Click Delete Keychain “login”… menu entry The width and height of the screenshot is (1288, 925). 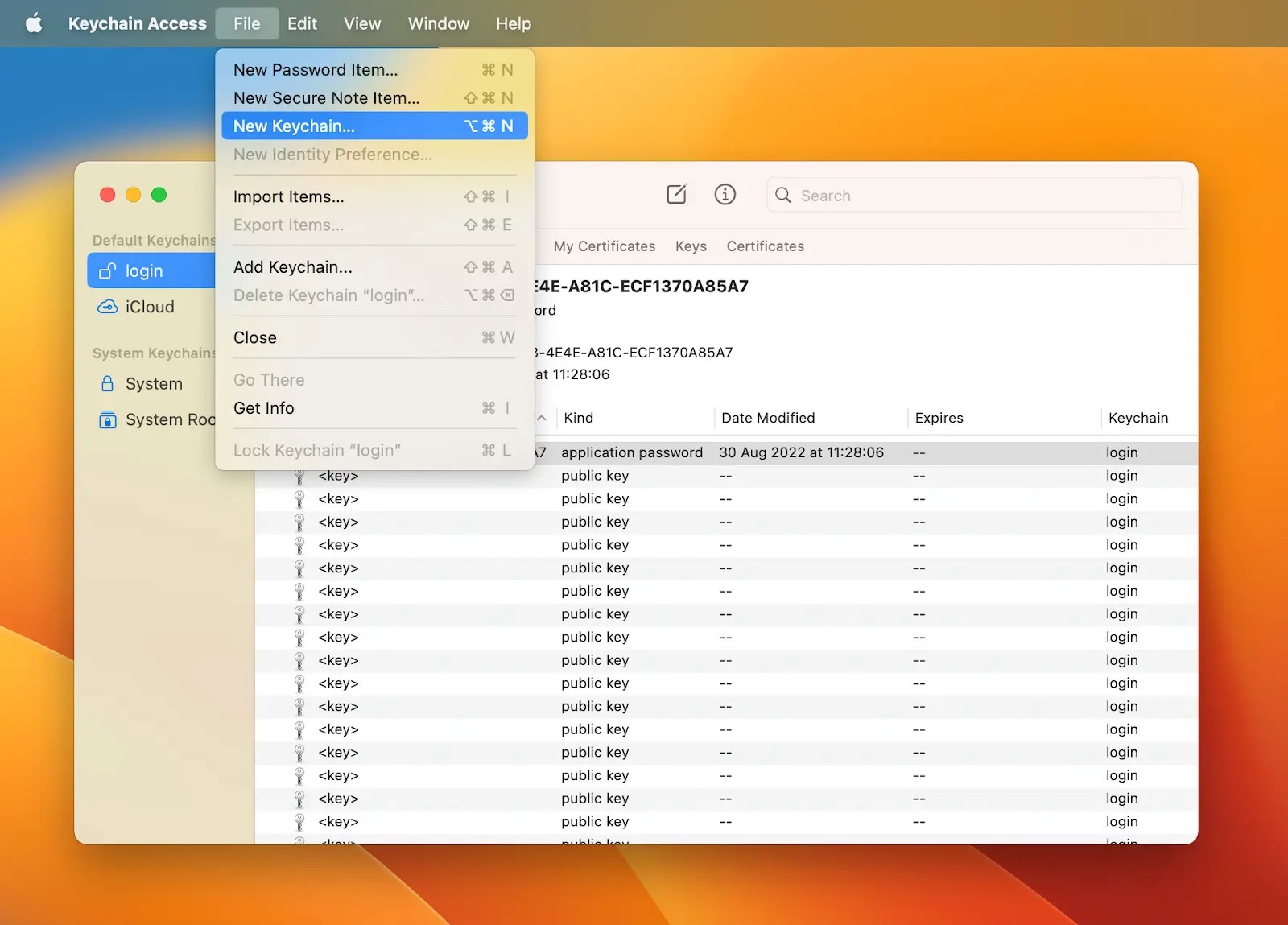[374, 295]
